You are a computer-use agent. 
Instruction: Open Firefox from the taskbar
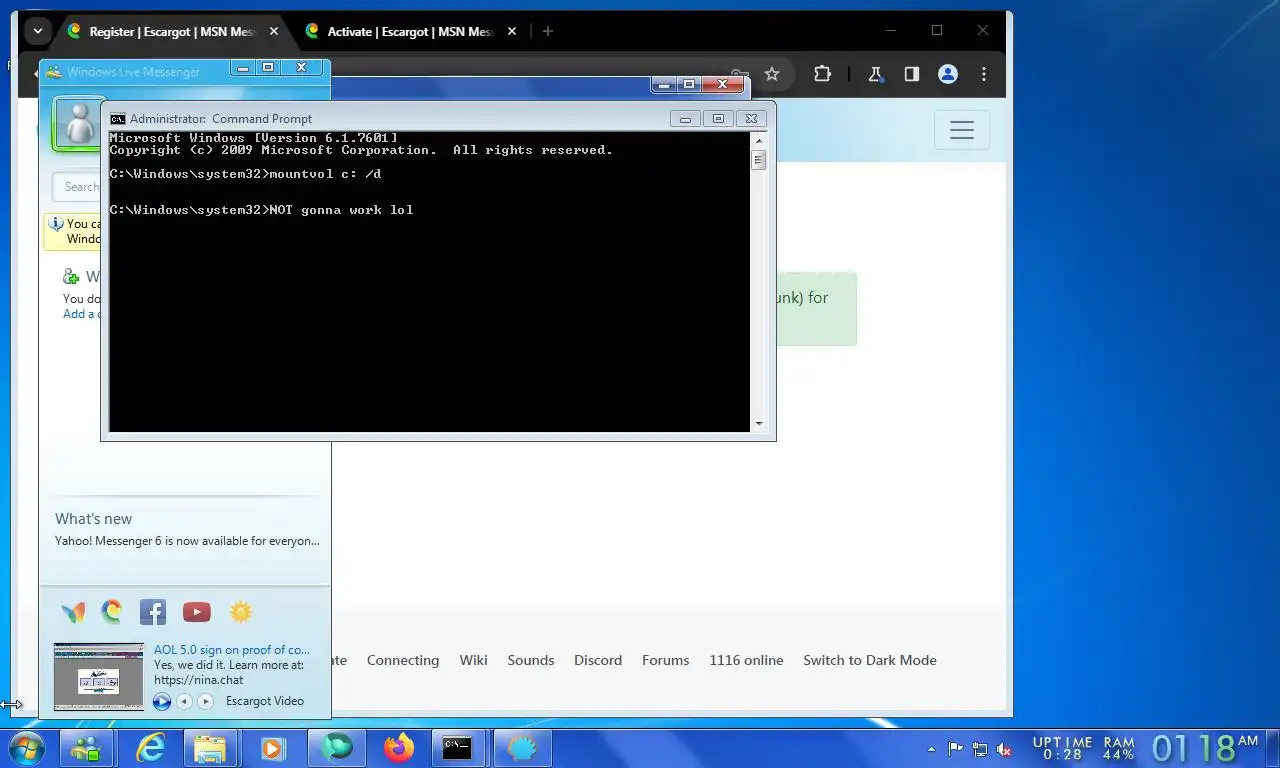pos(399,748)
